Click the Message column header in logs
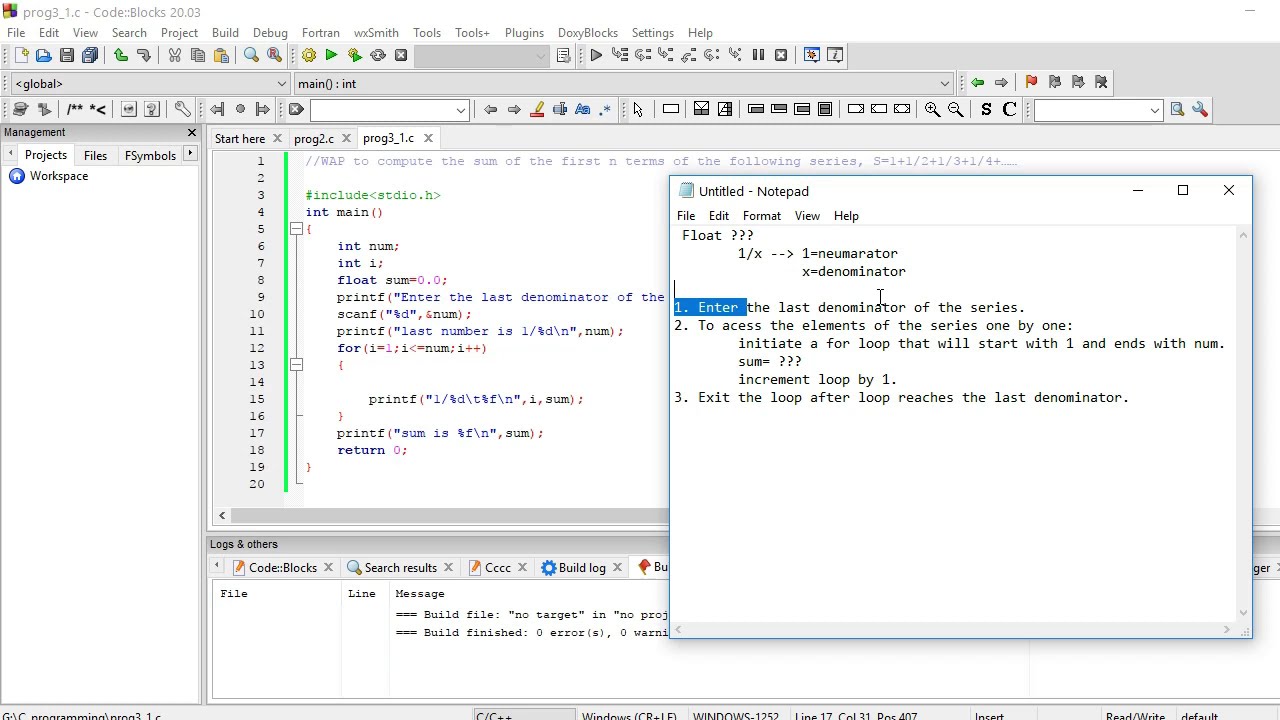 [x=419, y=594]
